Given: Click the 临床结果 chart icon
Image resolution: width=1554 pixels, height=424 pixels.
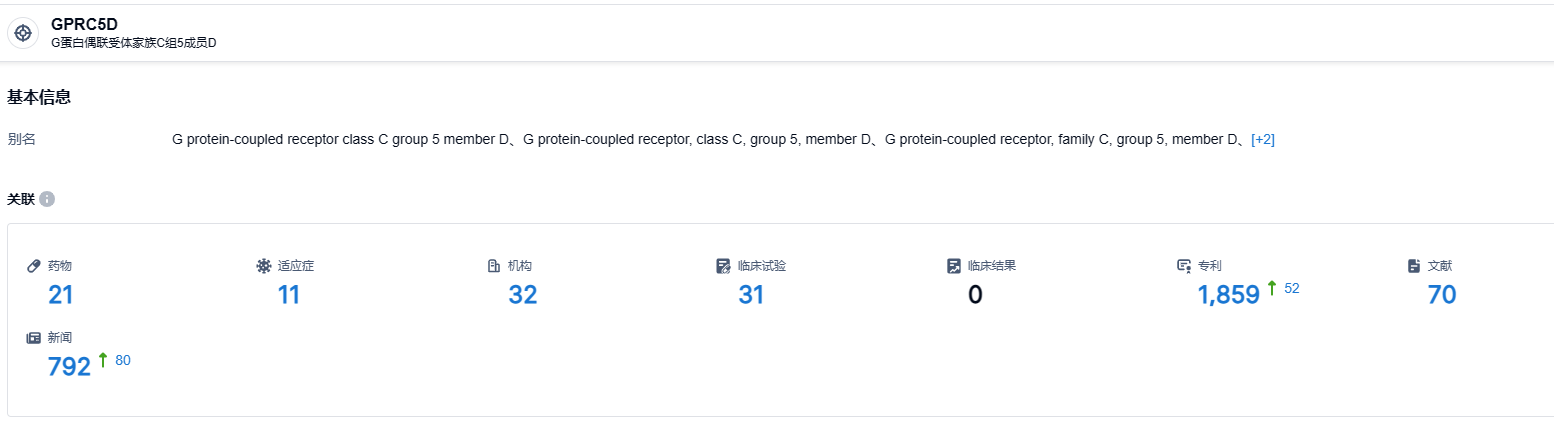Looking at the screenshot, I should pyautogui.click(x=954, y=266).
